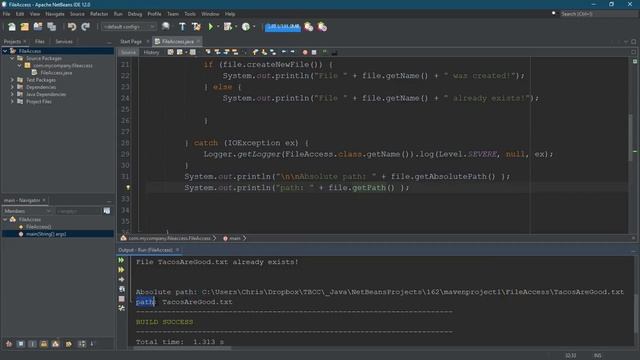Viewport: 640px width, 360px height.
Task: Toggle Show Inherited Members in Navigator
Action: click(x=9, y=344)
